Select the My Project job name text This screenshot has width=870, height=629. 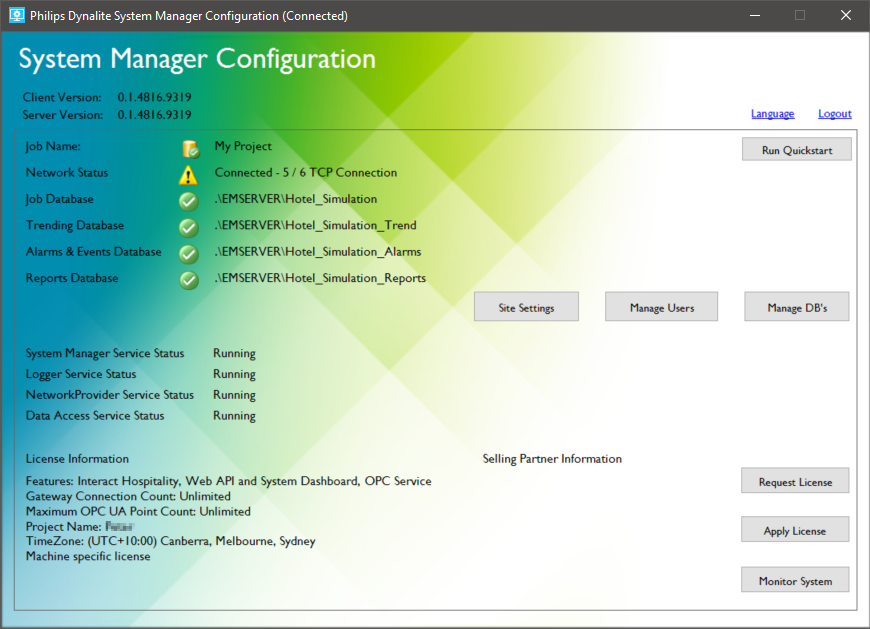(x=244, y=146)
